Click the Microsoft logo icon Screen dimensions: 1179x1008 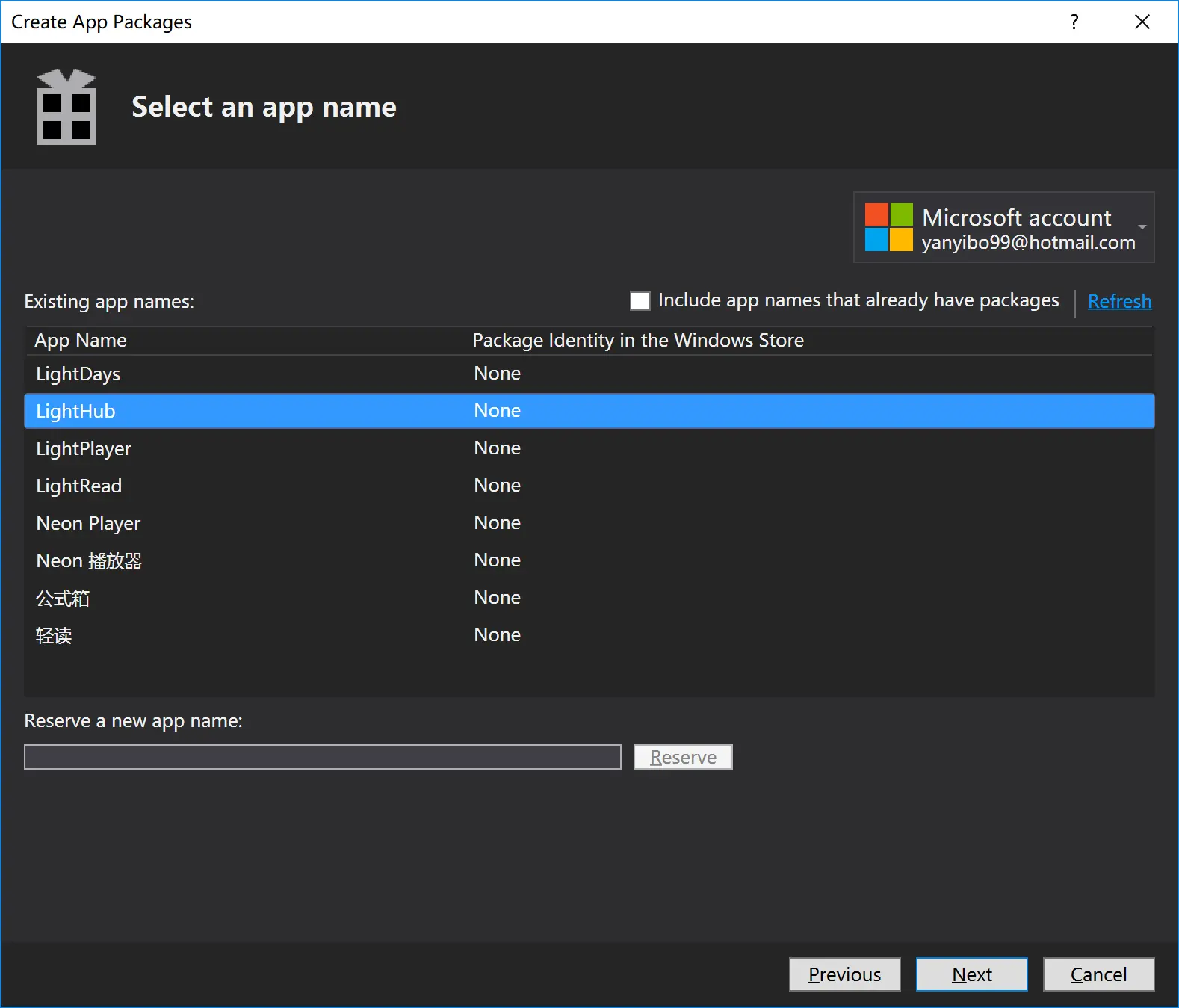[888, 227]
